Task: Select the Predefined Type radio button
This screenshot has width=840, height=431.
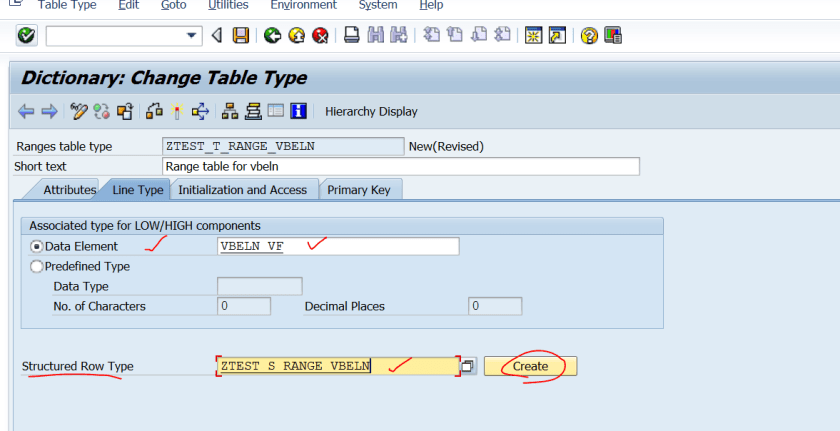Action: tap(36, 266)
